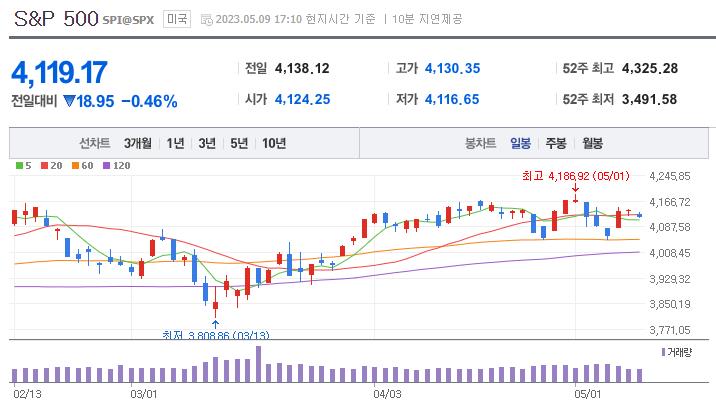The height and width of the screenshot is (408, 716).
Task: Click the 52-week high 4,325.28
Action: pos(650,69)
